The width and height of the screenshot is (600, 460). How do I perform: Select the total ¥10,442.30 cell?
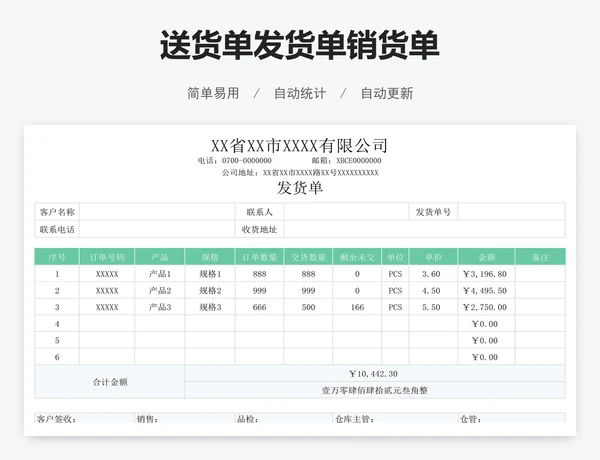(x=375, y=374)
